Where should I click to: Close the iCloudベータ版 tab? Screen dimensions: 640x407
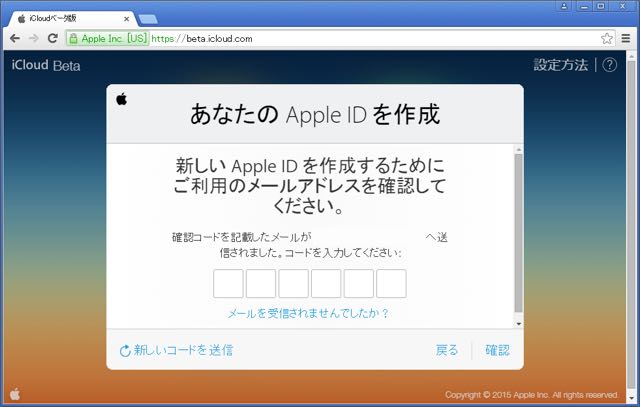pos(126,19)
